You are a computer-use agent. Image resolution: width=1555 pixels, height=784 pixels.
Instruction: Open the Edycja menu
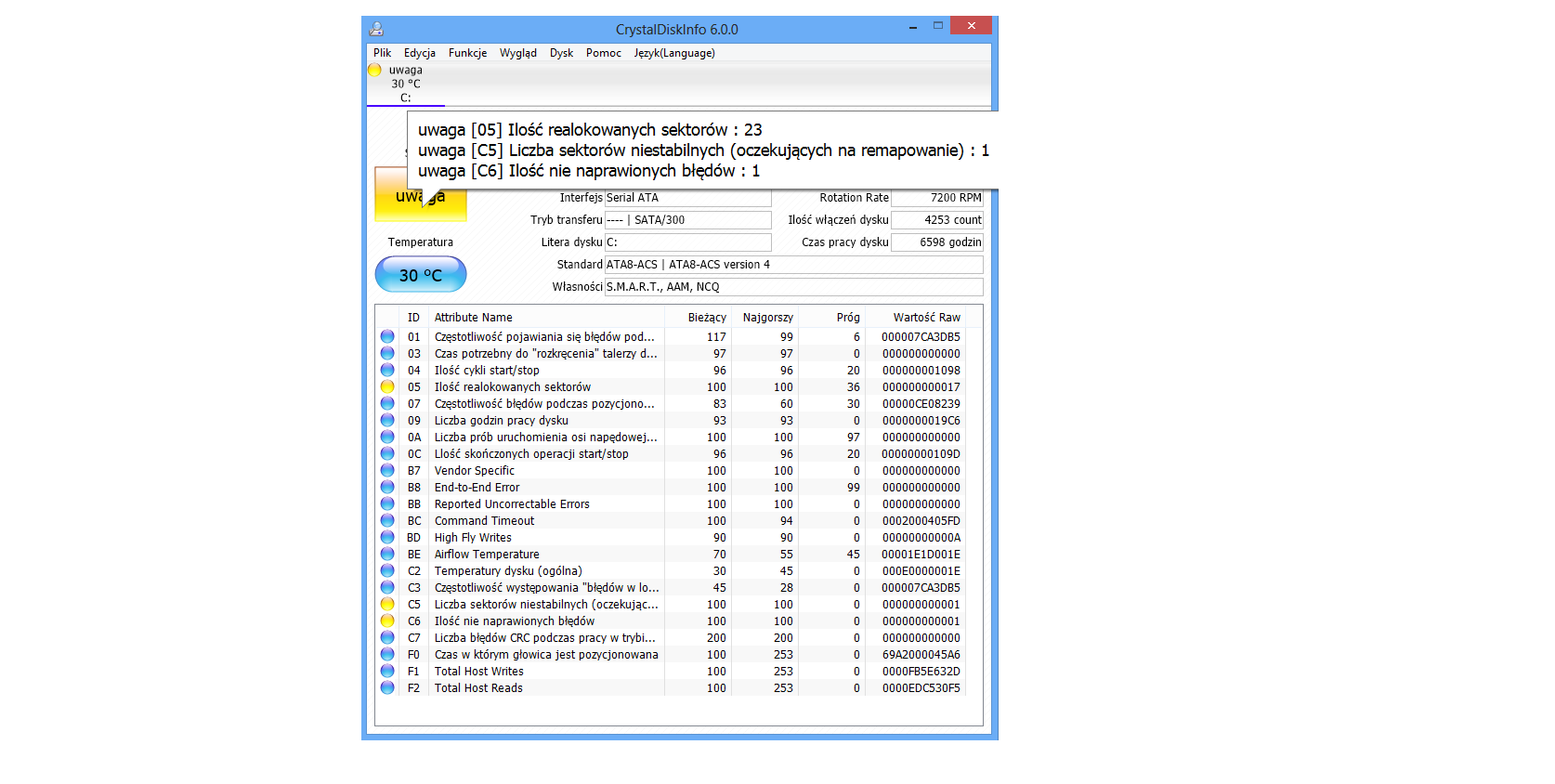coord(419,53)
